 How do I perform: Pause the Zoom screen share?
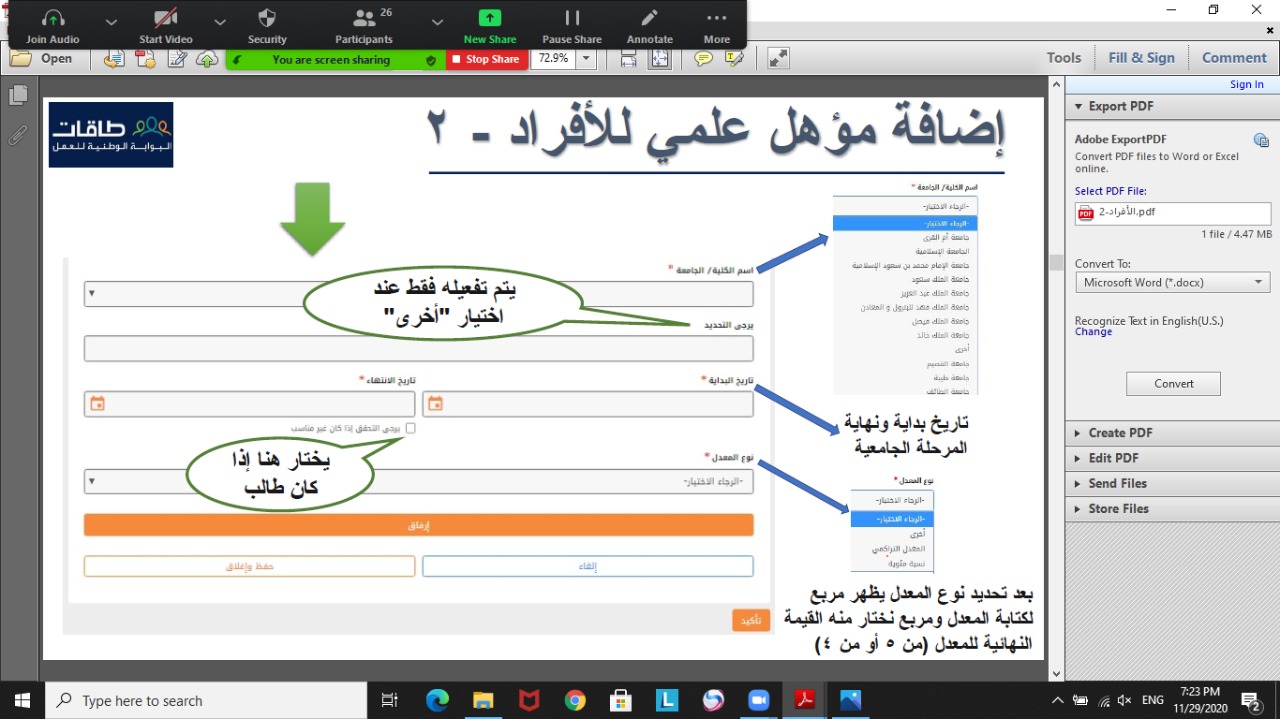click(572, 25)
